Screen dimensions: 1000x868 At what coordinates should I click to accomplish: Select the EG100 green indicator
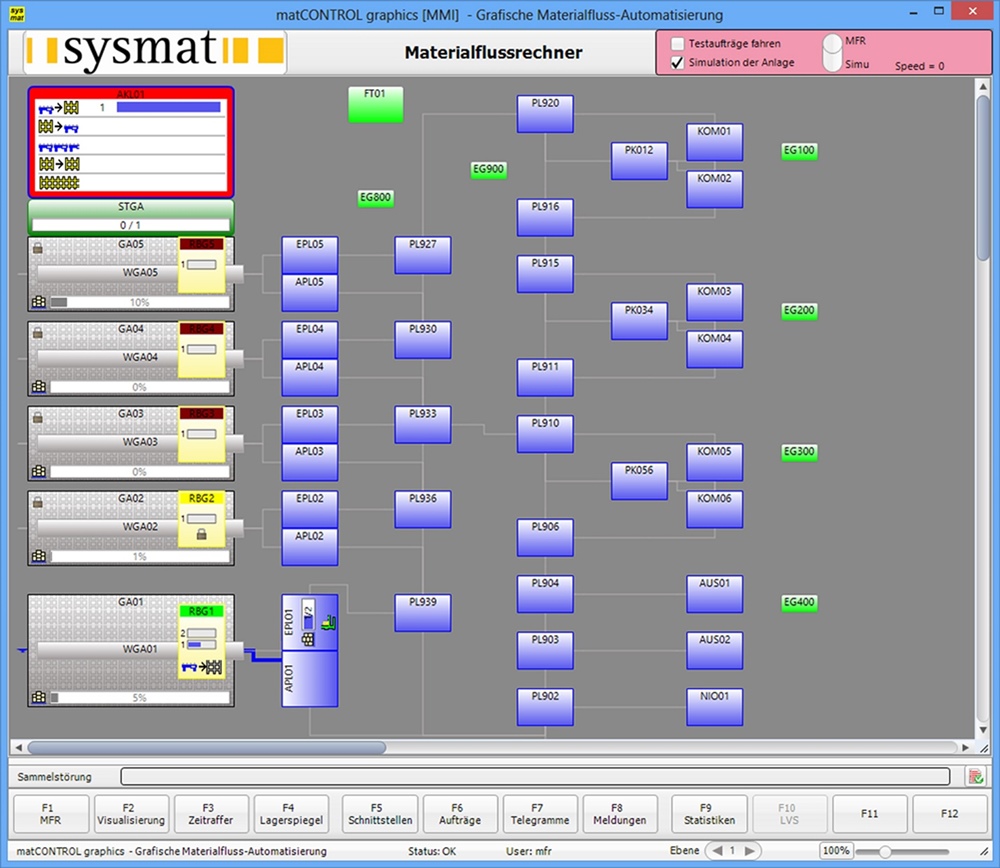(x=799, y=151)
